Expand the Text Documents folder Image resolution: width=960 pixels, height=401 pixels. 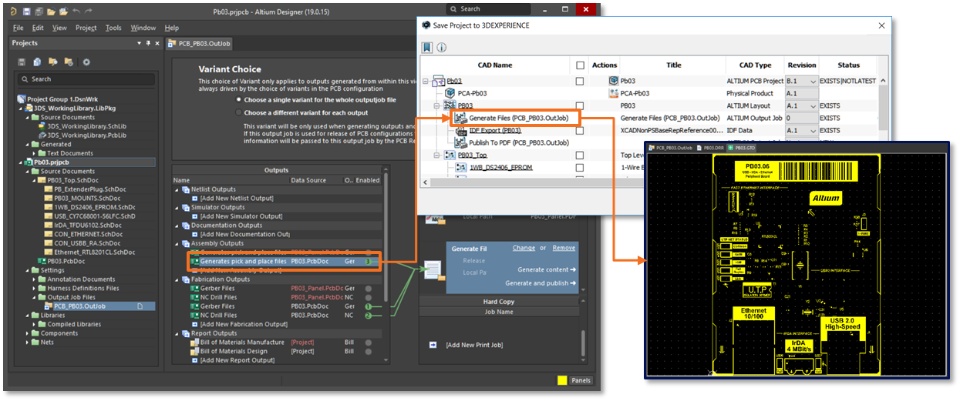point(34,153)
